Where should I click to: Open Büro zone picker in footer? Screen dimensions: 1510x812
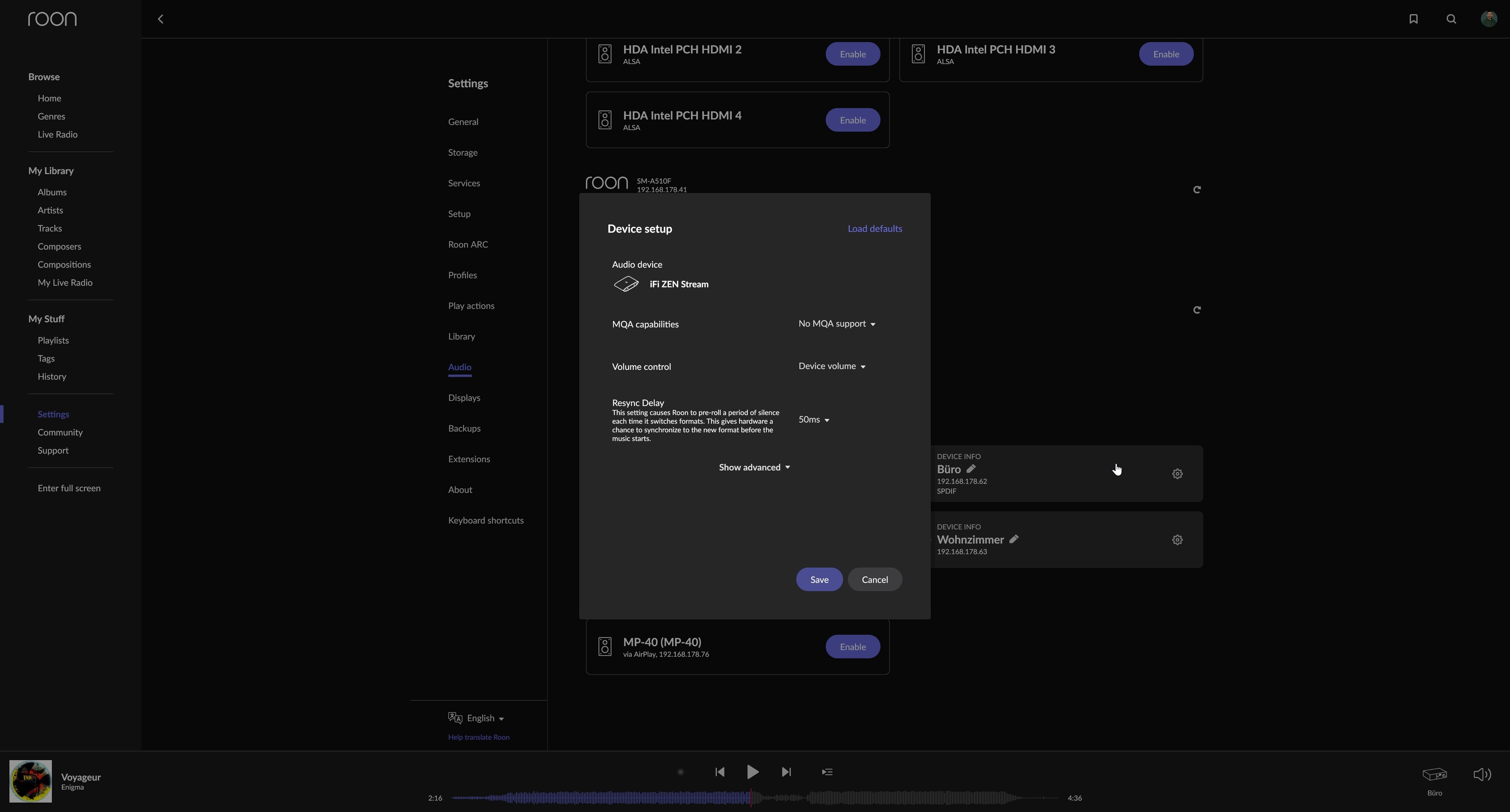[x=1434, y=781]
